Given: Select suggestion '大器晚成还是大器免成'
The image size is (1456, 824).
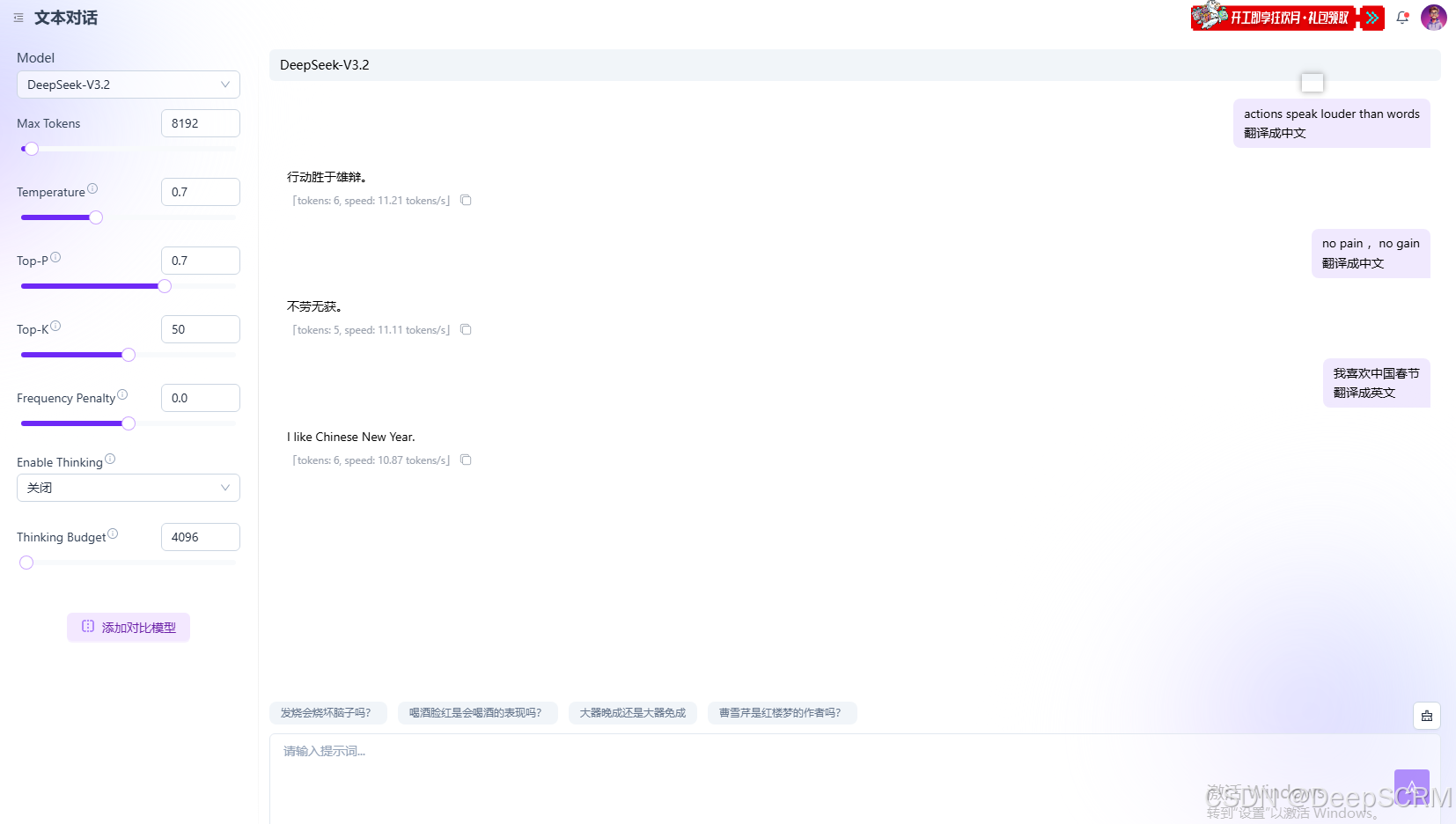Looking at the screenshot, I should tap(633, 713).
